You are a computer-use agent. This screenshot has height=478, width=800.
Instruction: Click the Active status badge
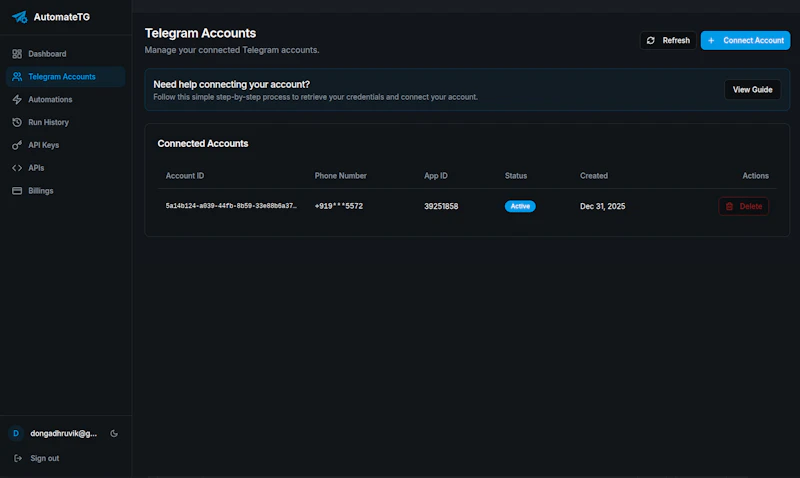coord(520,206)
